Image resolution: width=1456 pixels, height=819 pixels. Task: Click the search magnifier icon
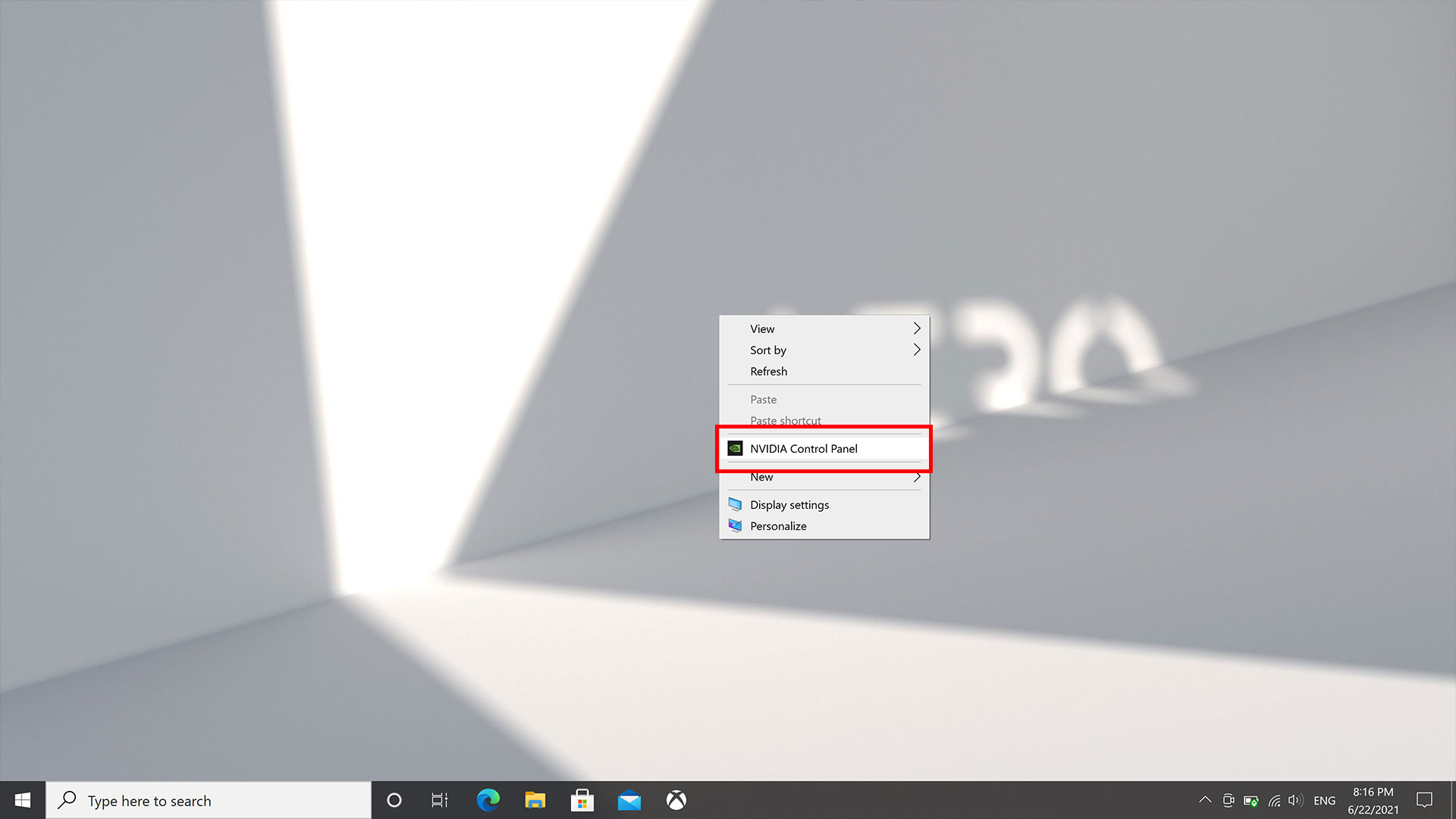(x=67, y=800)
